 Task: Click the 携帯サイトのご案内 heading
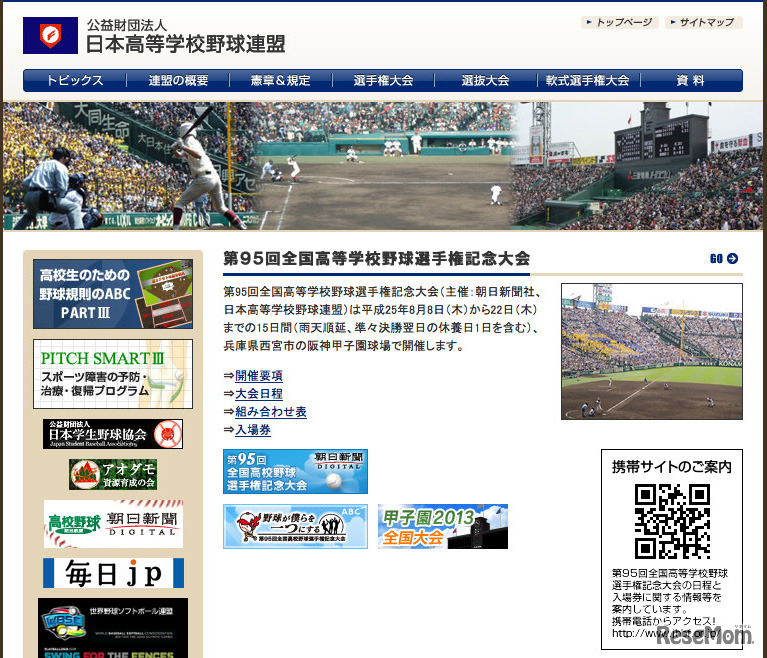672,467
